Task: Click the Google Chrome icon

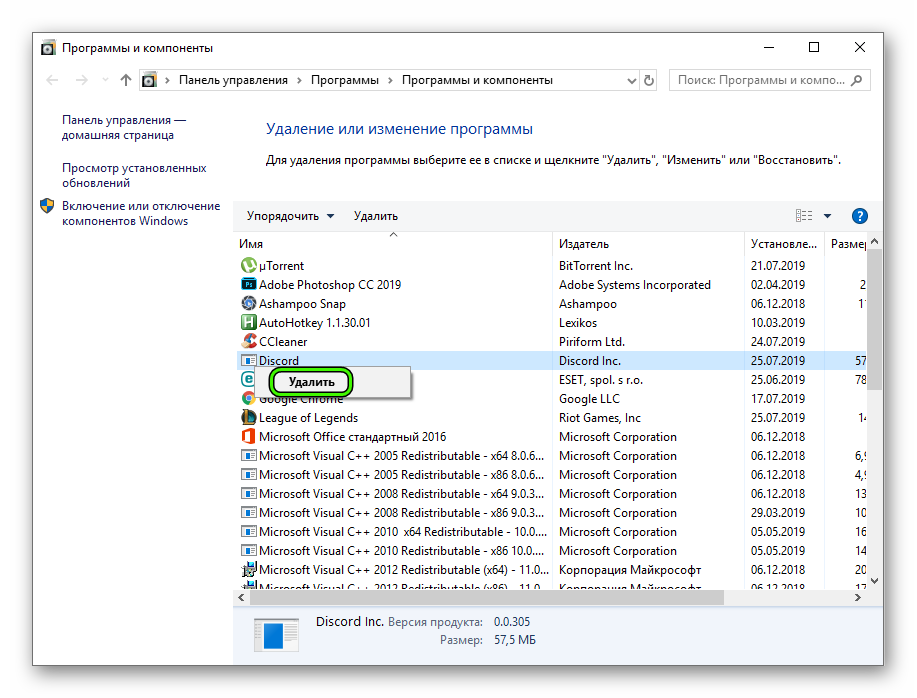Action: (249, 399)
